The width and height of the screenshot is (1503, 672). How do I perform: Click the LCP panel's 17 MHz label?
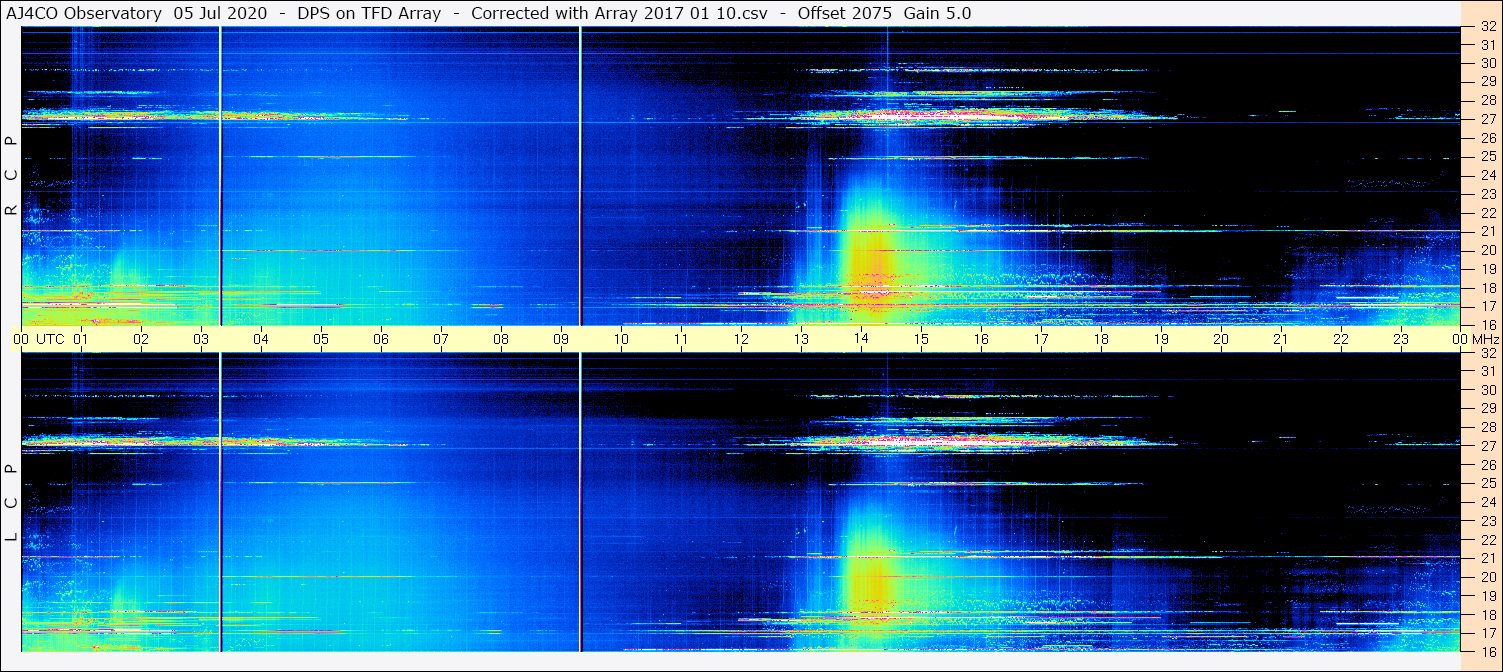[x=1487, y=633]
